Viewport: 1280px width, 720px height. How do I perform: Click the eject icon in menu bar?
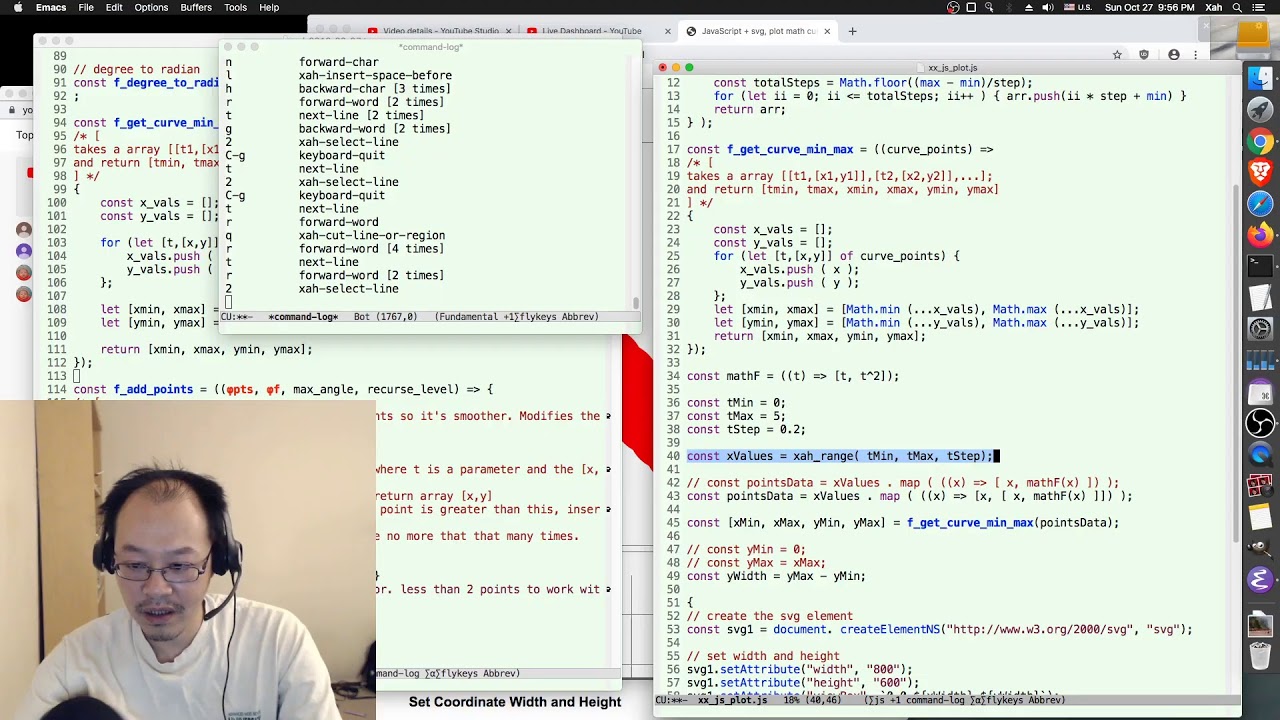pos(1028,7)
